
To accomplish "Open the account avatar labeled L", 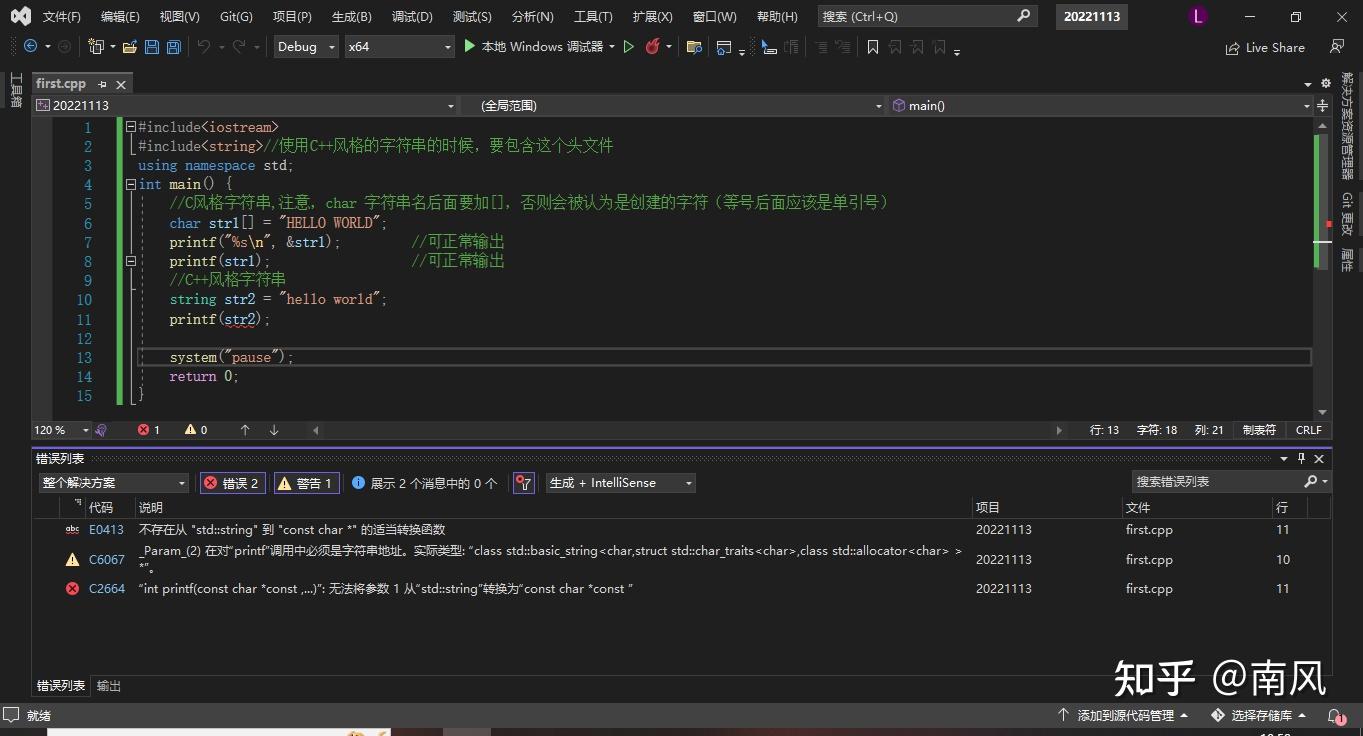I will pyautogui.click(x=1198, y=16).
